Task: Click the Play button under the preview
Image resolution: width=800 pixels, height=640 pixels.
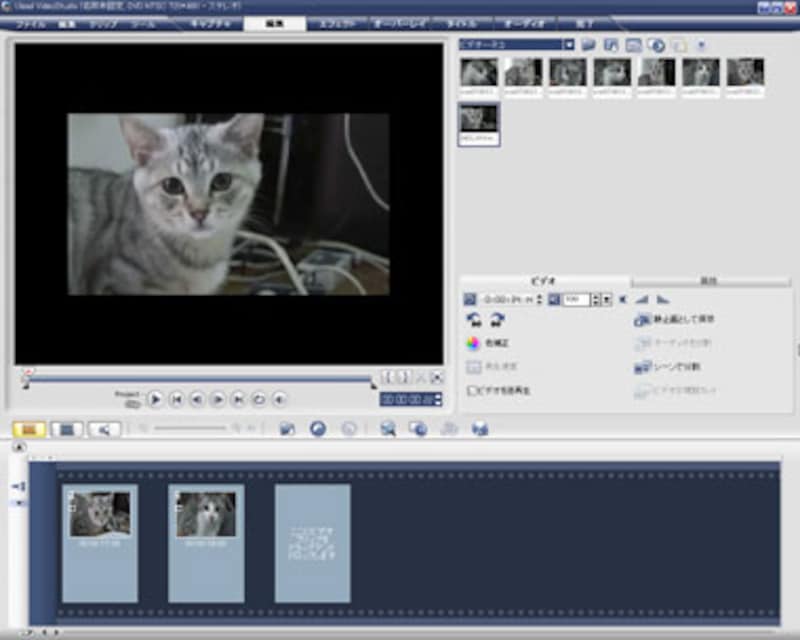Action: pos(155,399)
